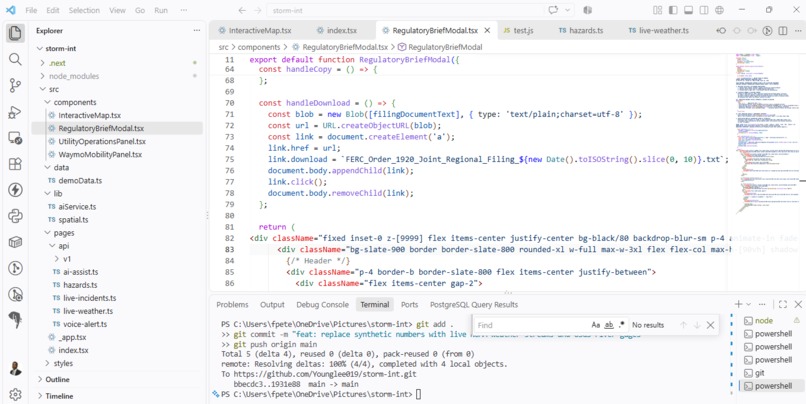
Task: Open the Copilot chat dropdown chevron
Action: (x=567, y=10)
